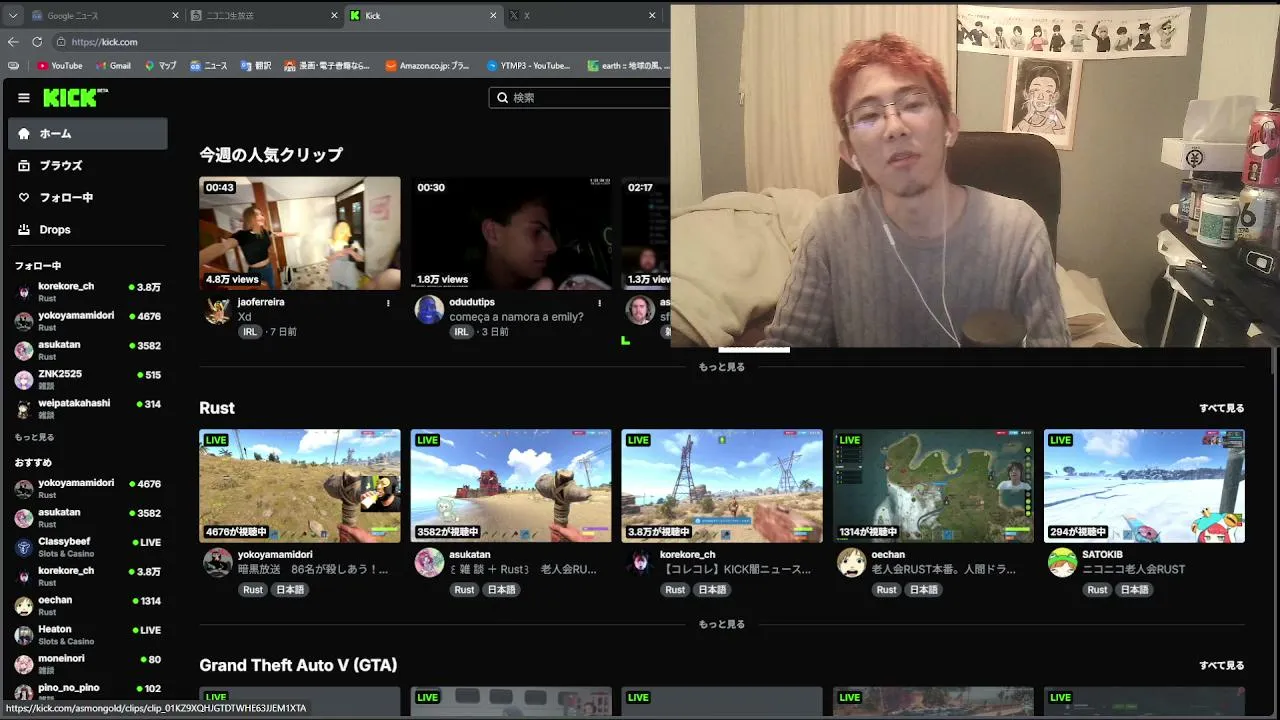Open the 漫画・電子書籍 bookmark
Viewport: 1280px width, 720px height.
(327, 66)
